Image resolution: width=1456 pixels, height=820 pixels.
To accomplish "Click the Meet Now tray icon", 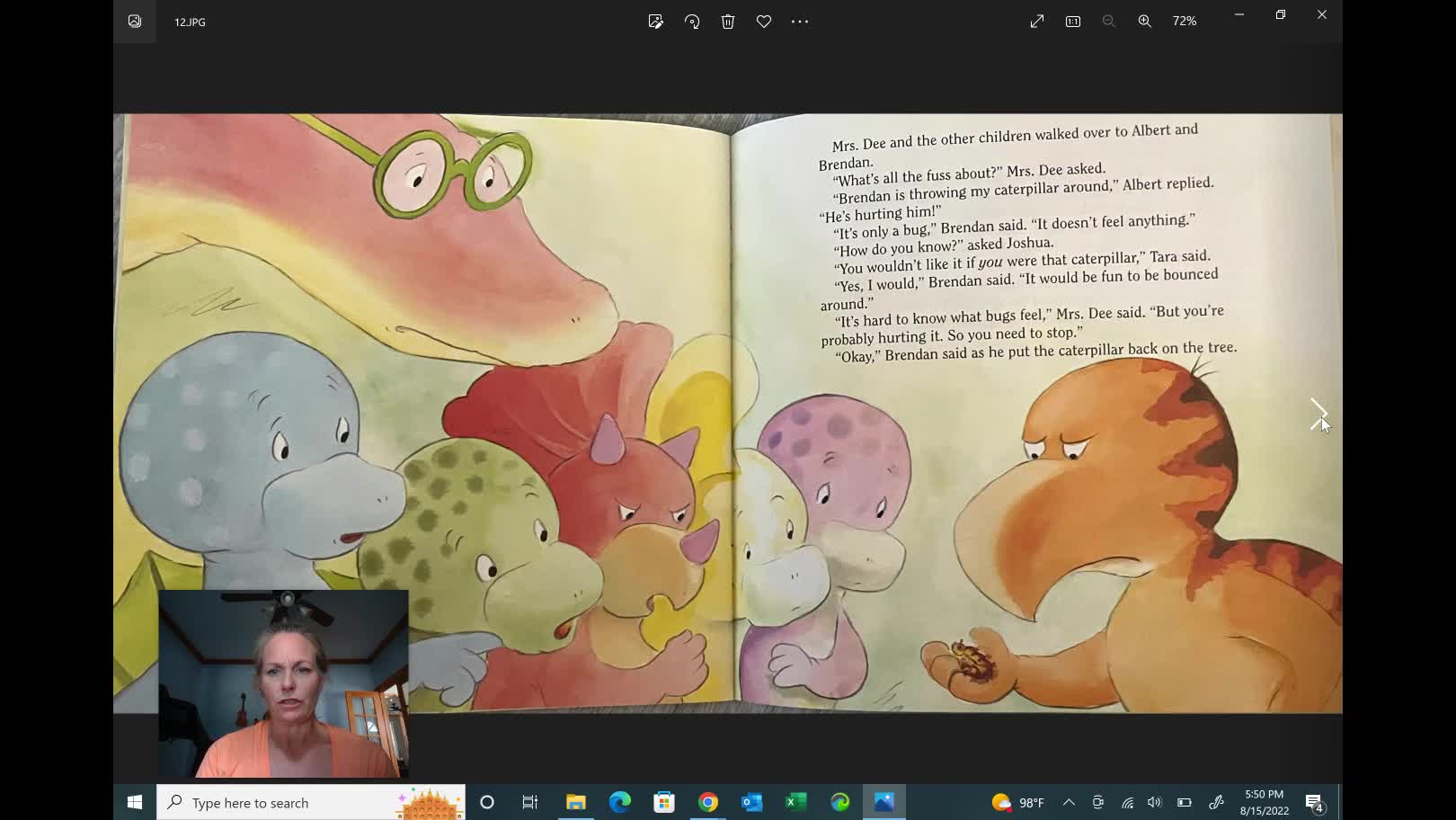I will tap(1098, 802).
